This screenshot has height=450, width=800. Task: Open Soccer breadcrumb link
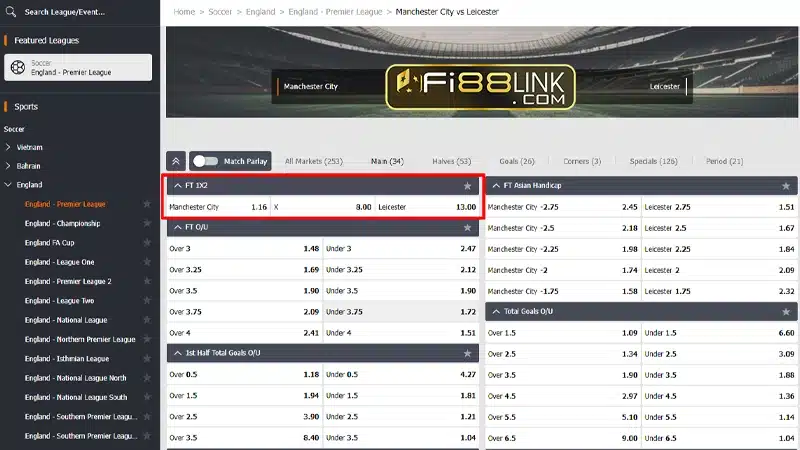[x=220, y=12]
